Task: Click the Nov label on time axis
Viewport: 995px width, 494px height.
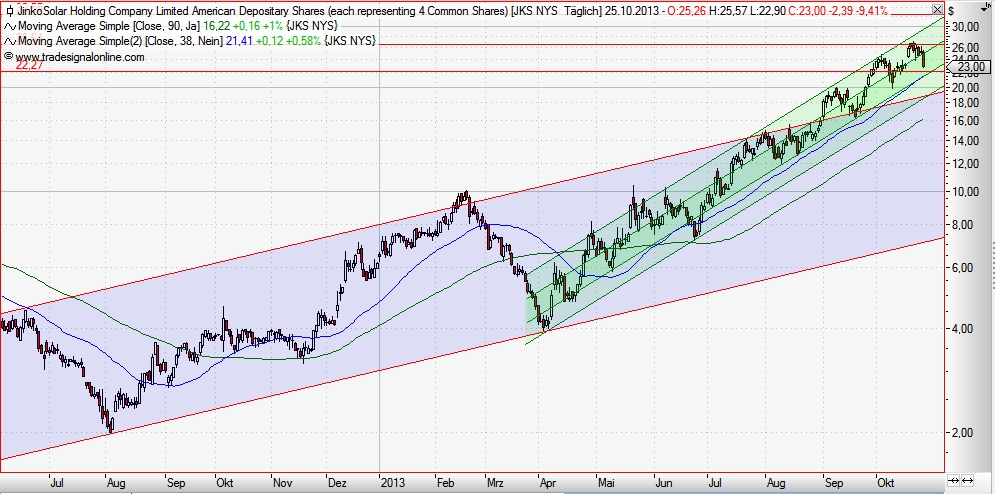Action: 282,483
